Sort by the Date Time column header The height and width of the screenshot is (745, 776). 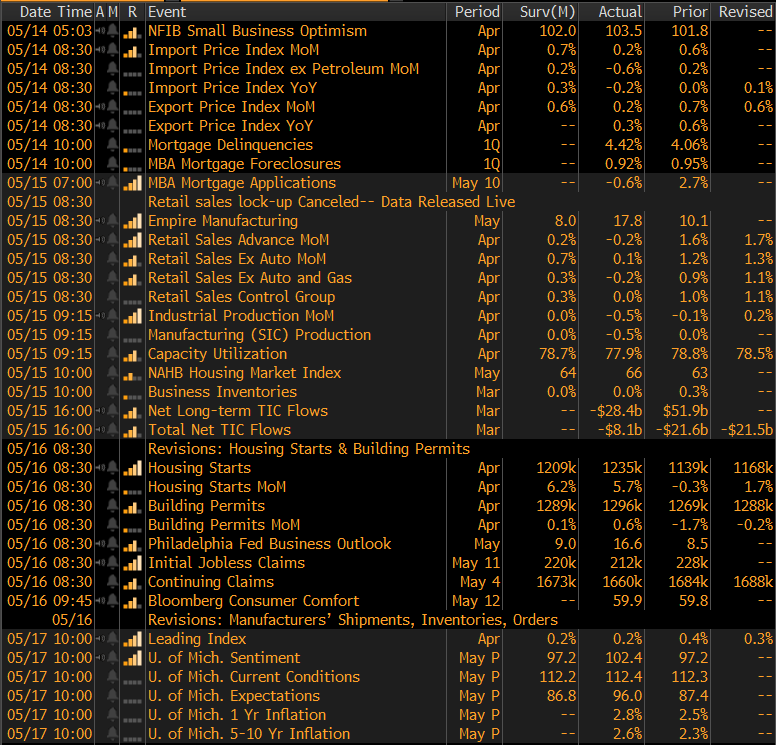48,11
